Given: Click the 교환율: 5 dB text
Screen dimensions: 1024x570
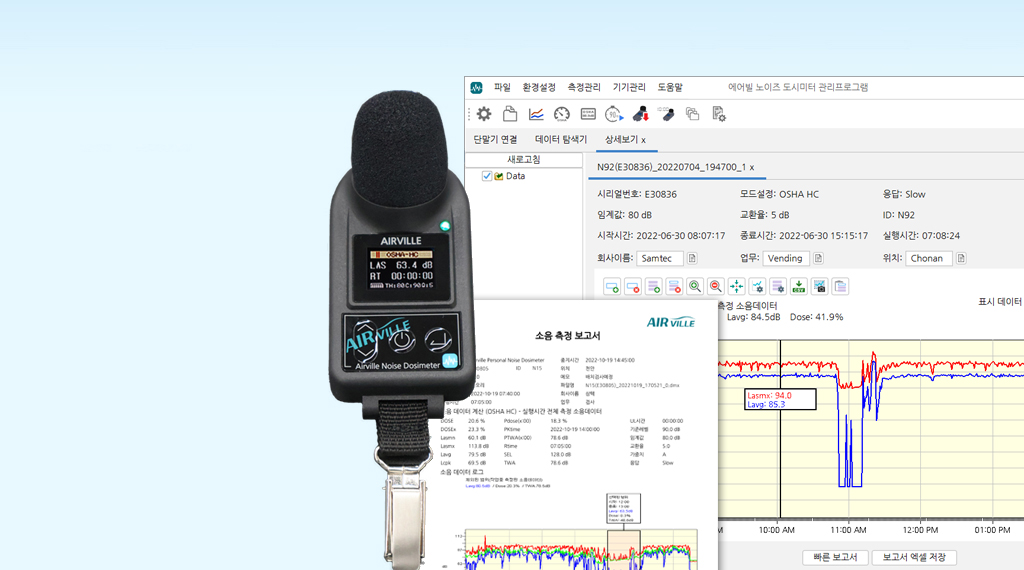Looking at the screenshot, I should click(x=764, y=215).
